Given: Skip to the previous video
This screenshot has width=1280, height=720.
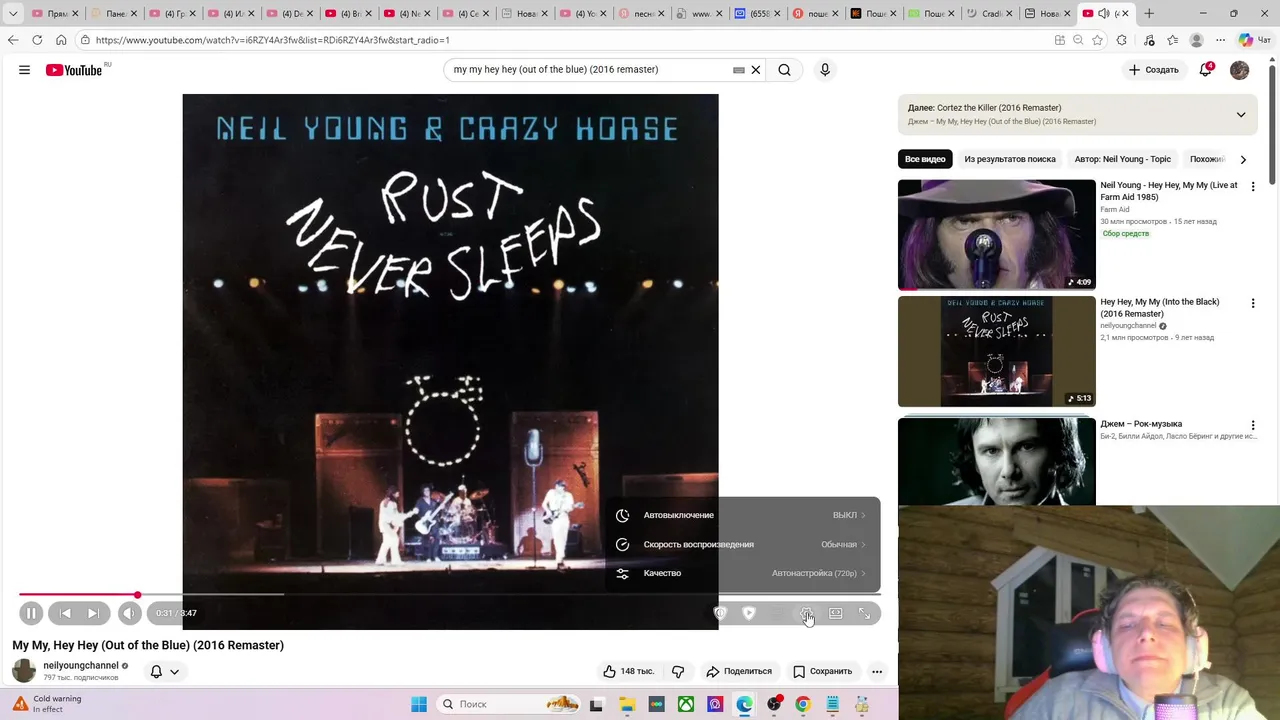Looking at the screenshot, I should point(65,613).
